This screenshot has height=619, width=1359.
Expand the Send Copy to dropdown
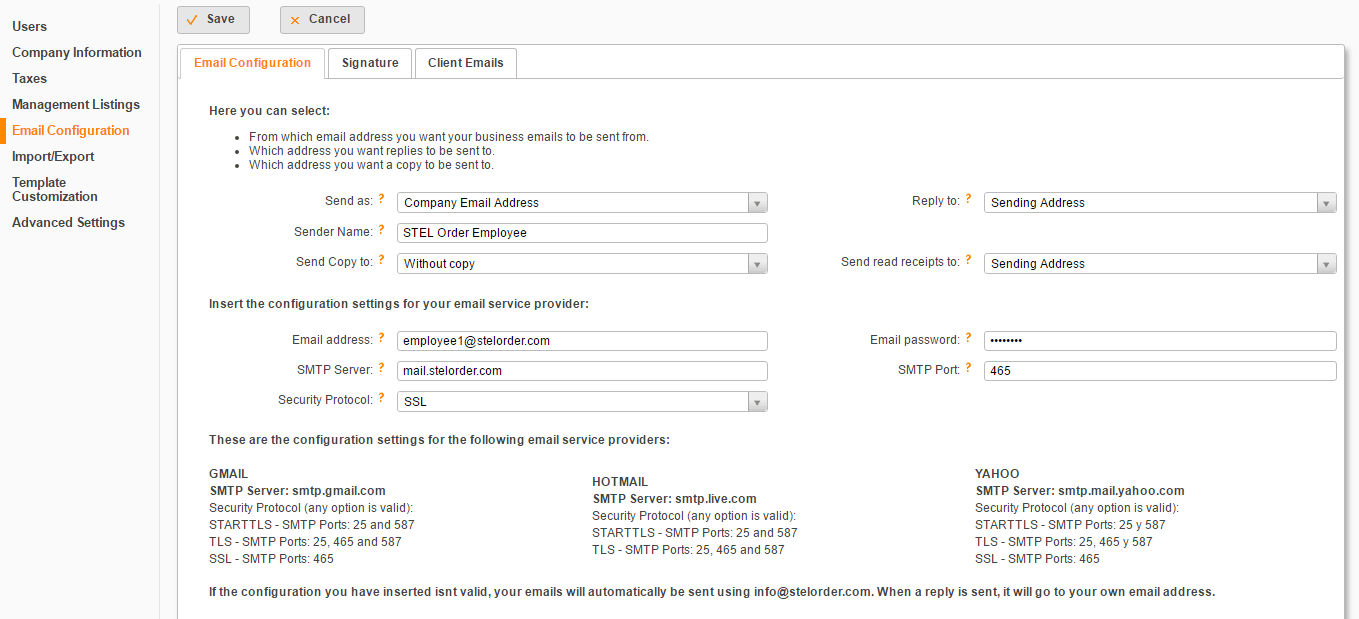[x=582, y=264]
